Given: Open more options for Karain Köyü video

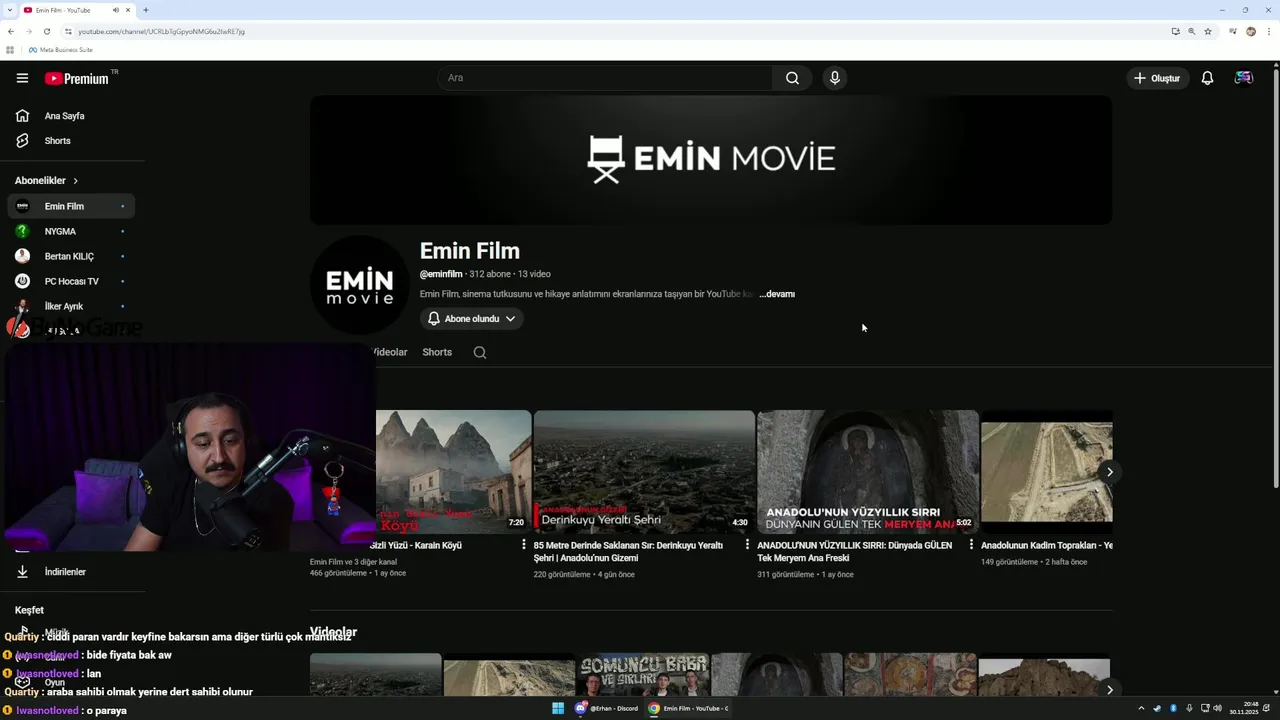Looking at the screenshot, I should (523, 545).
